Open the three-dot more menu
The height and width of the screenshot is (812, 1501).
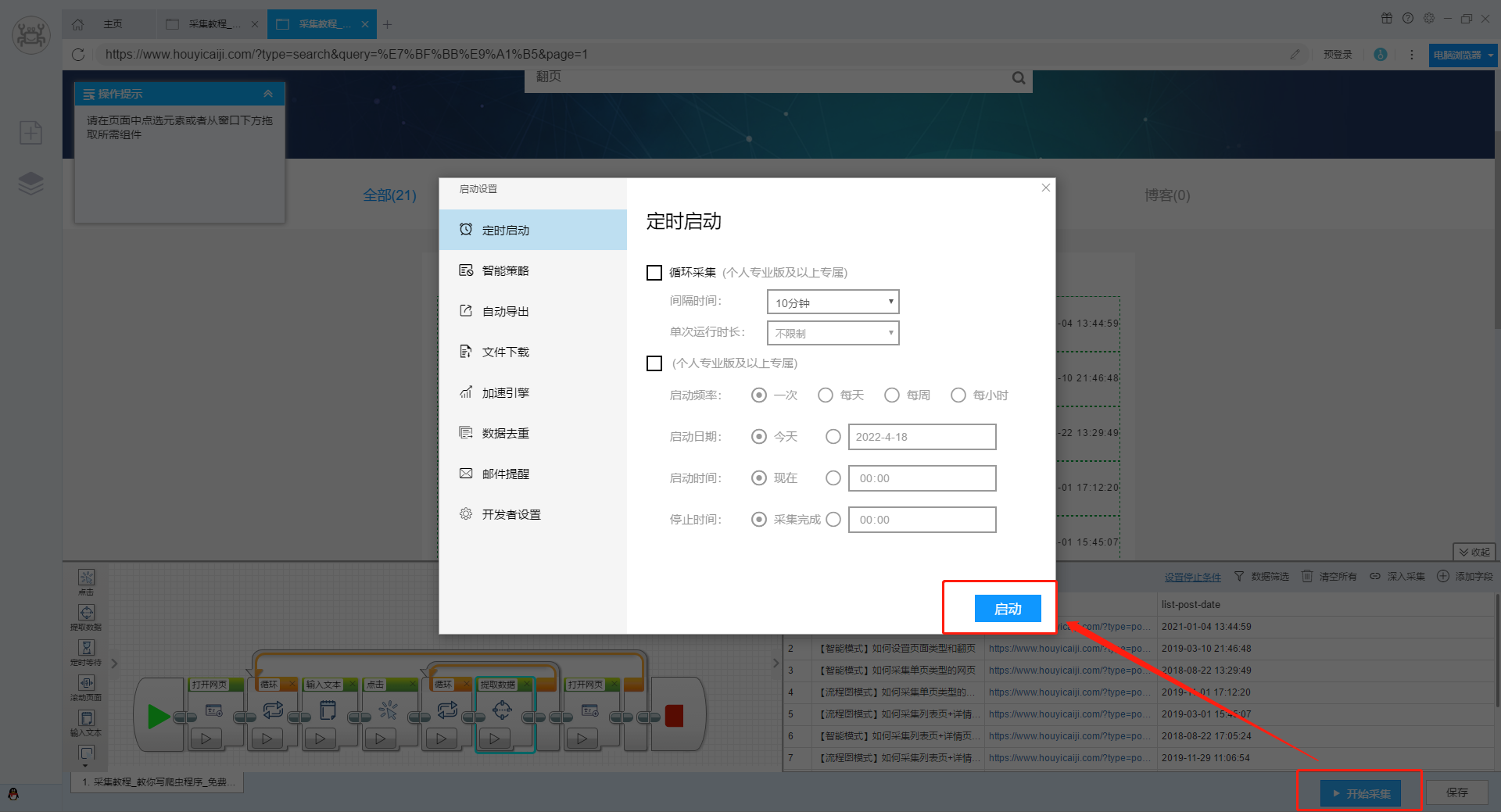[x=1412, y=55]
